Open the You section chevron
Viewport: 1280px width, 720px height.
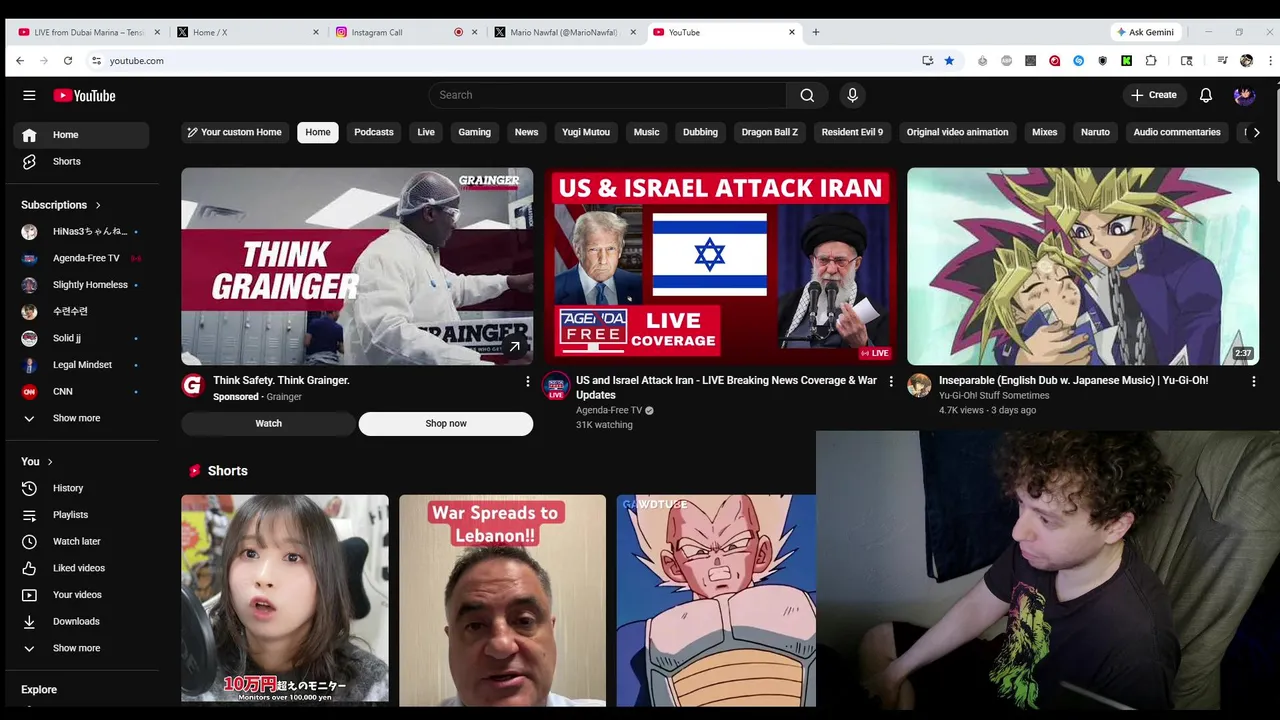point(50,462)
